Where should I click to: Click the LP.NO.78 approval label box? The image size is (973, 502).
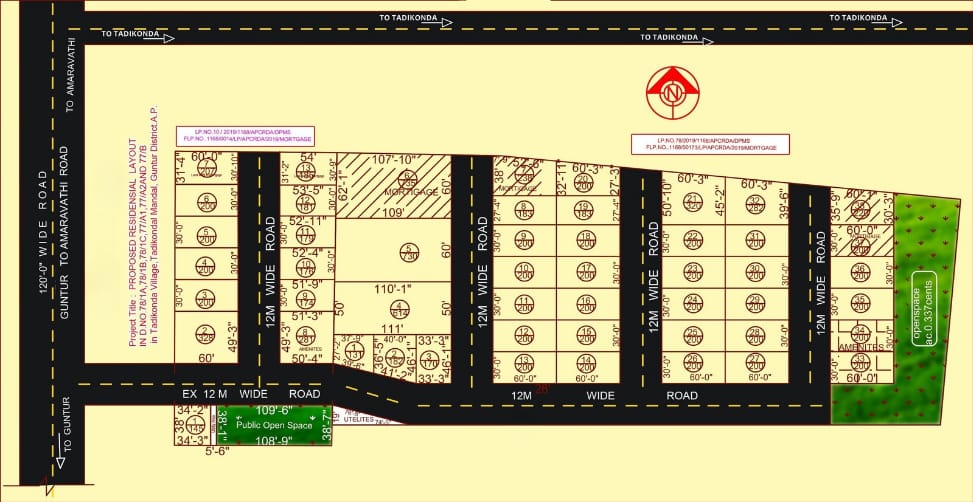click(709, 145)
